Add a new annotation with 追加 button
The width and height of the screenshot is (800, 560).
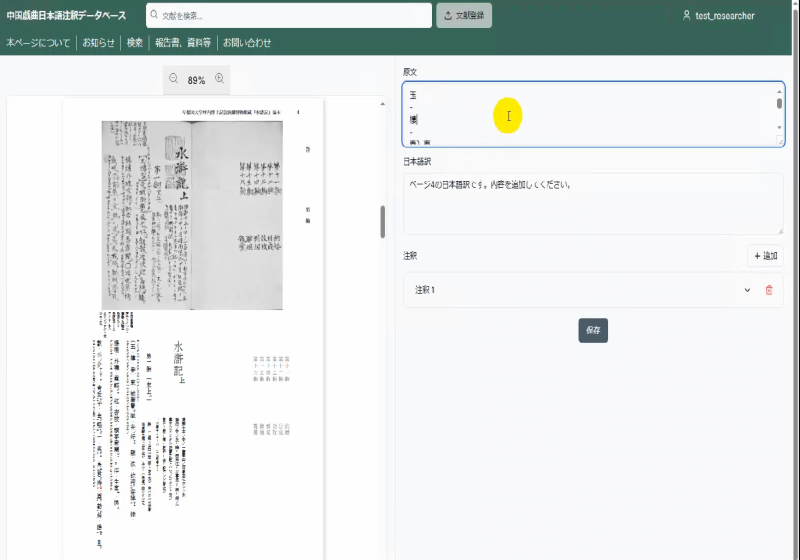765,256
